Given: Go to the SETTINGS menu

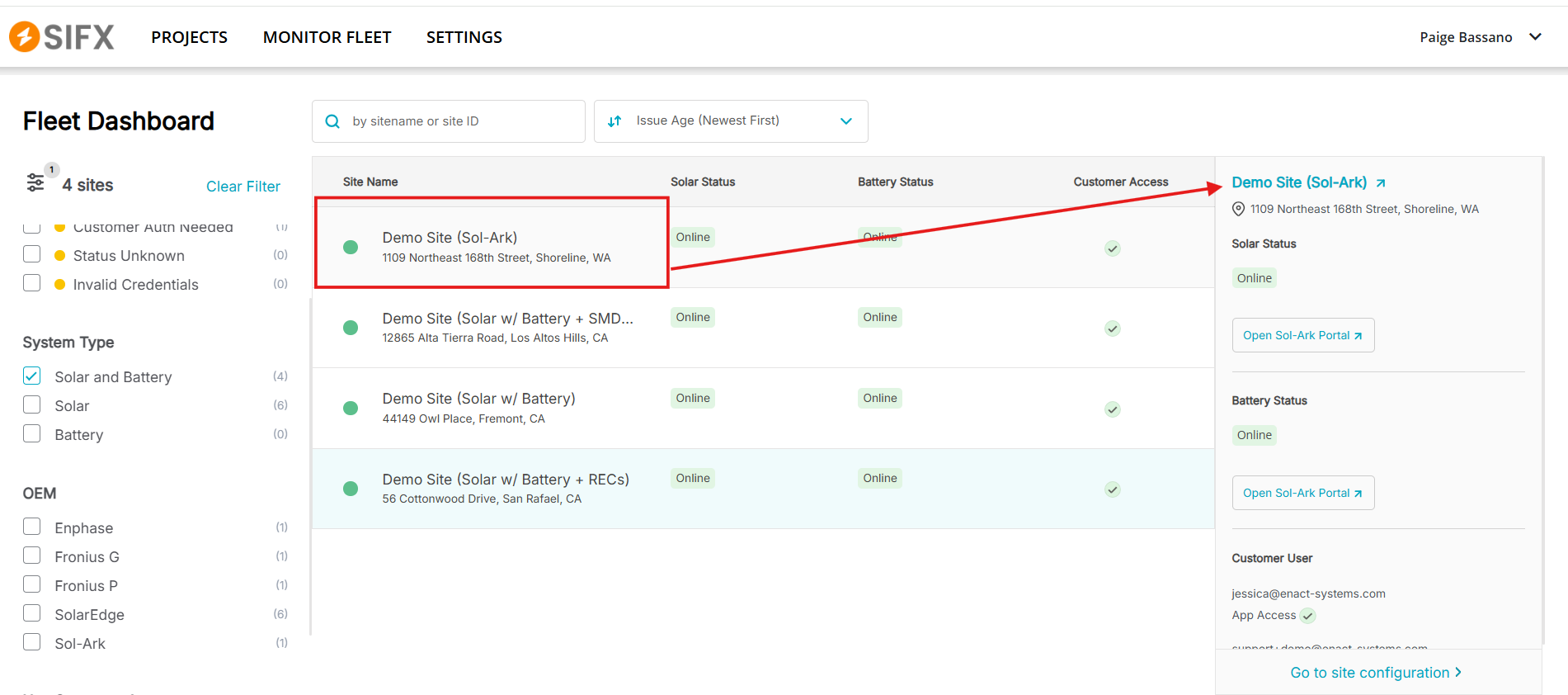Looking at the screenshot, I should click(x=464, y=37).
